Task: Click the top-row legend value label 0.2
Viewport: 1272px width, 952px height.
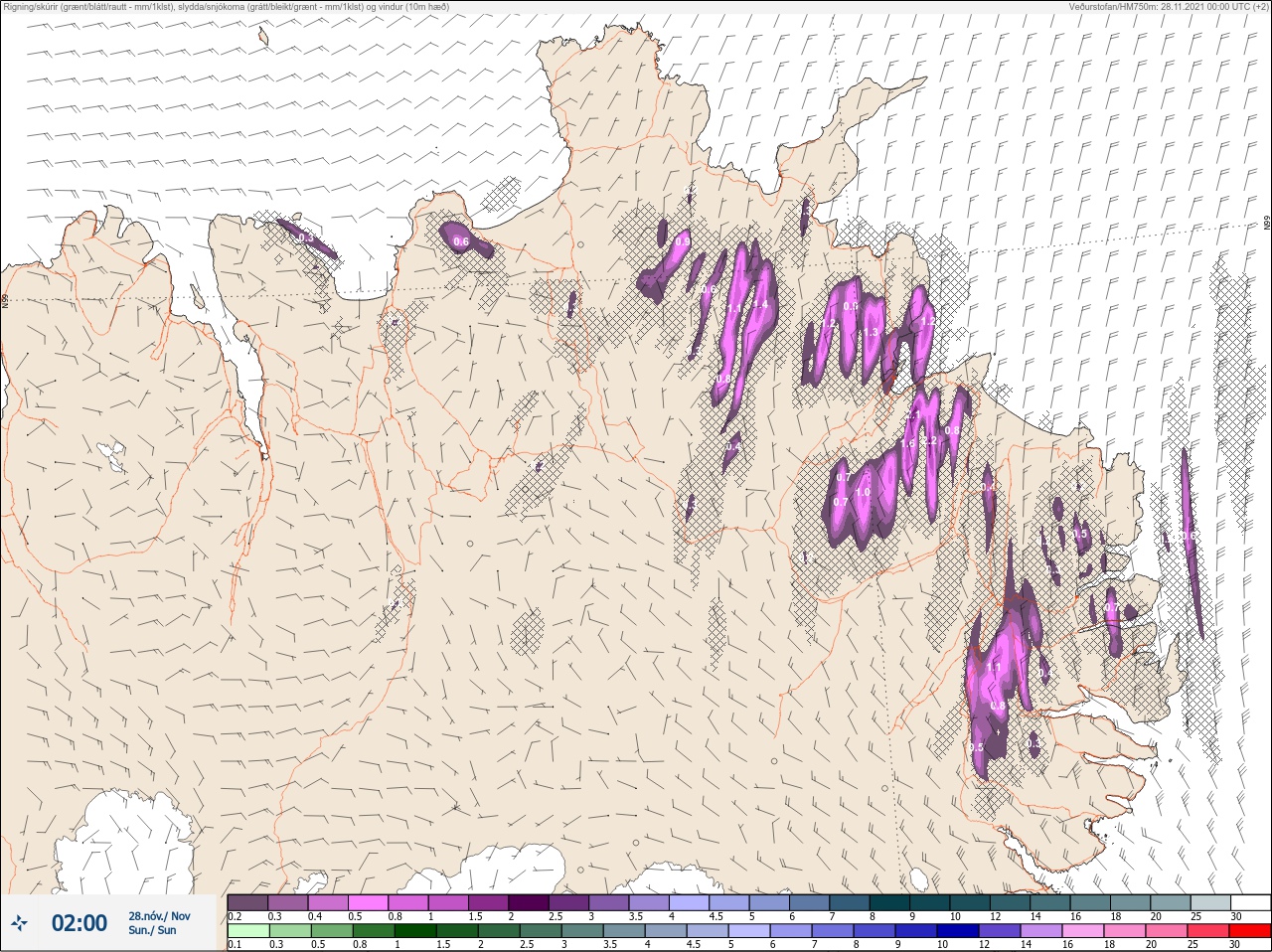Action: point(235,916)
